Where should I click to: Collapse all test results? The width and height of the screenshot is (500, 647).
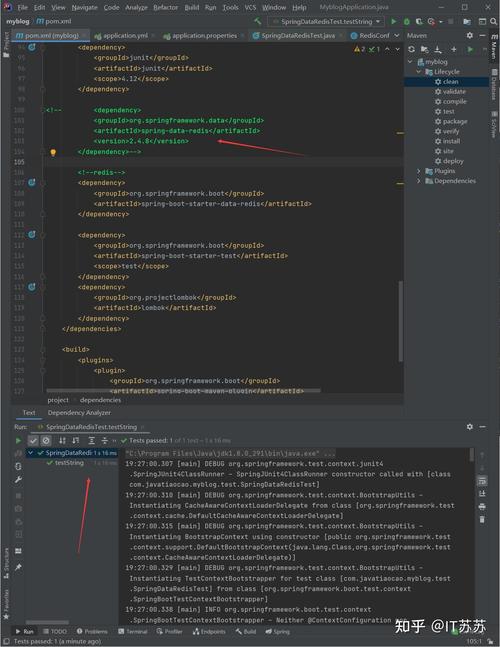[104, 441]
